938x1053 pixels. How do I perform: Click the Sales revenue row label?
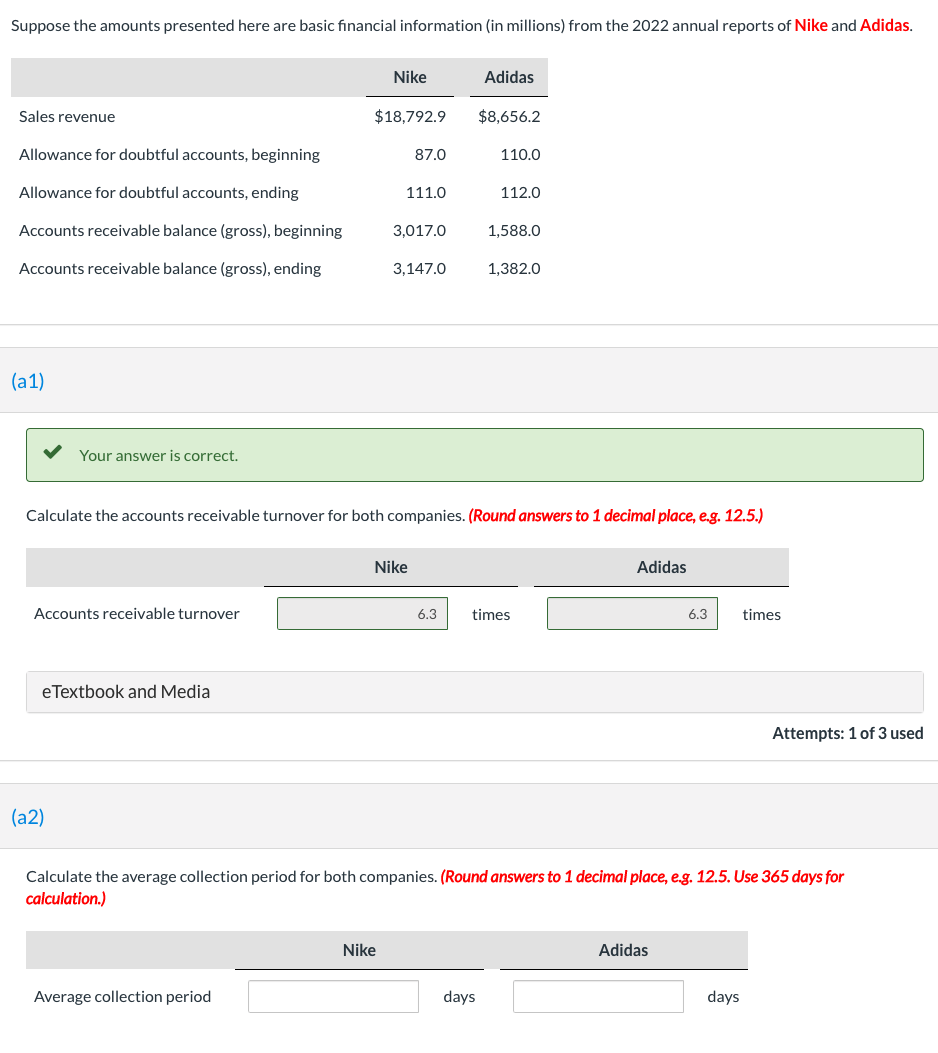pos(67,116)
